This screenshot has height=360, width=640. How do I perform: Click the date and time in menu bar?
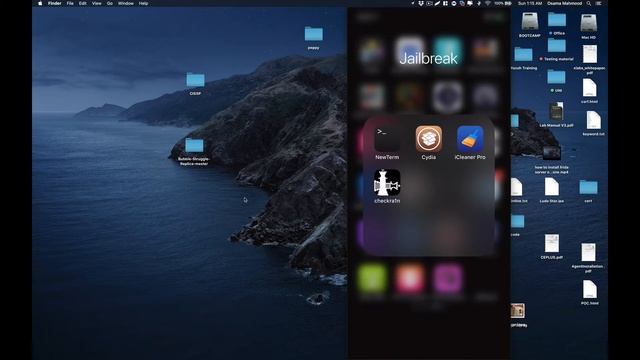click(x=530, y=3)
